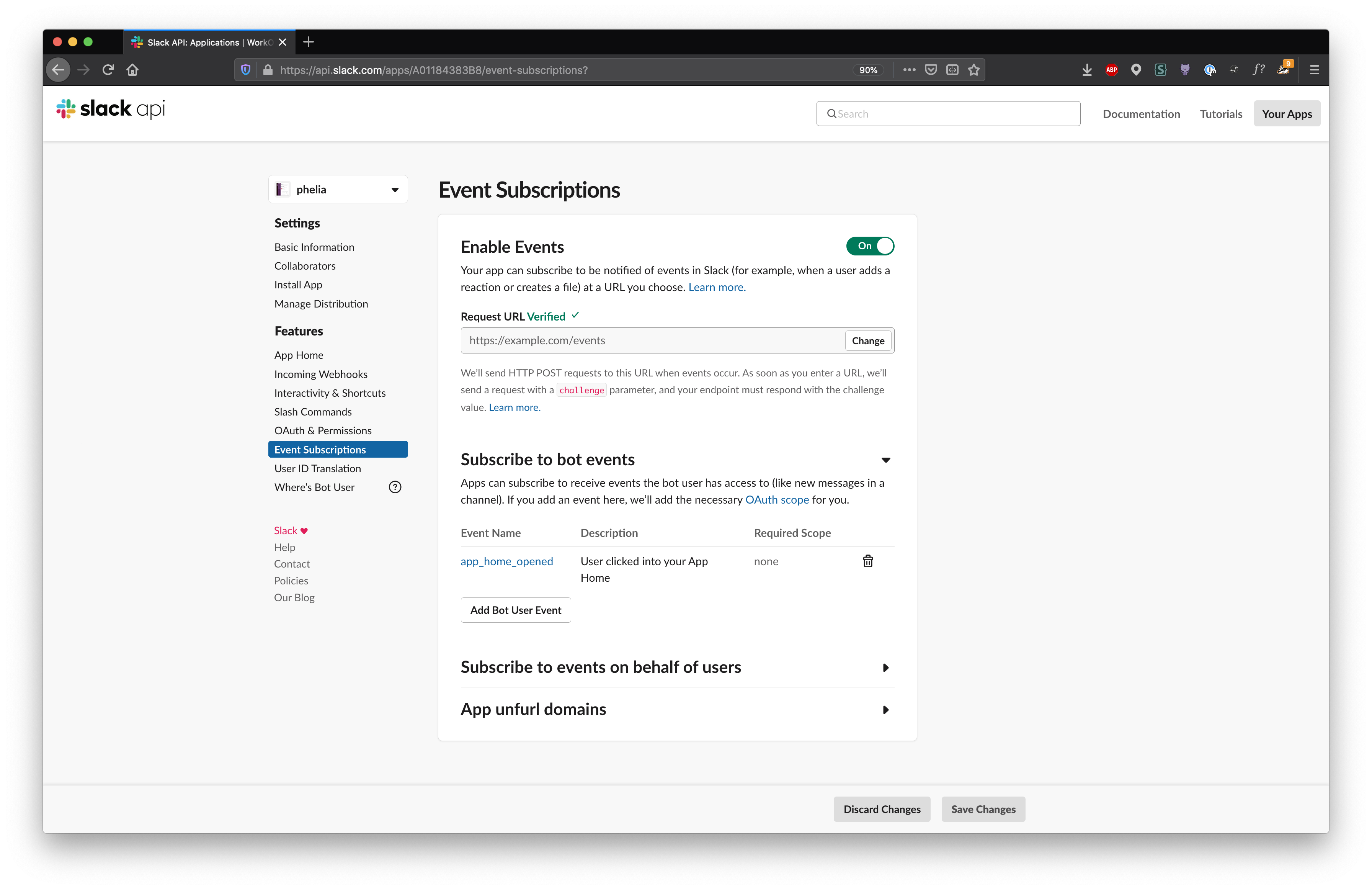Click the help icon beside Where's Bot User

pos(395,487)
